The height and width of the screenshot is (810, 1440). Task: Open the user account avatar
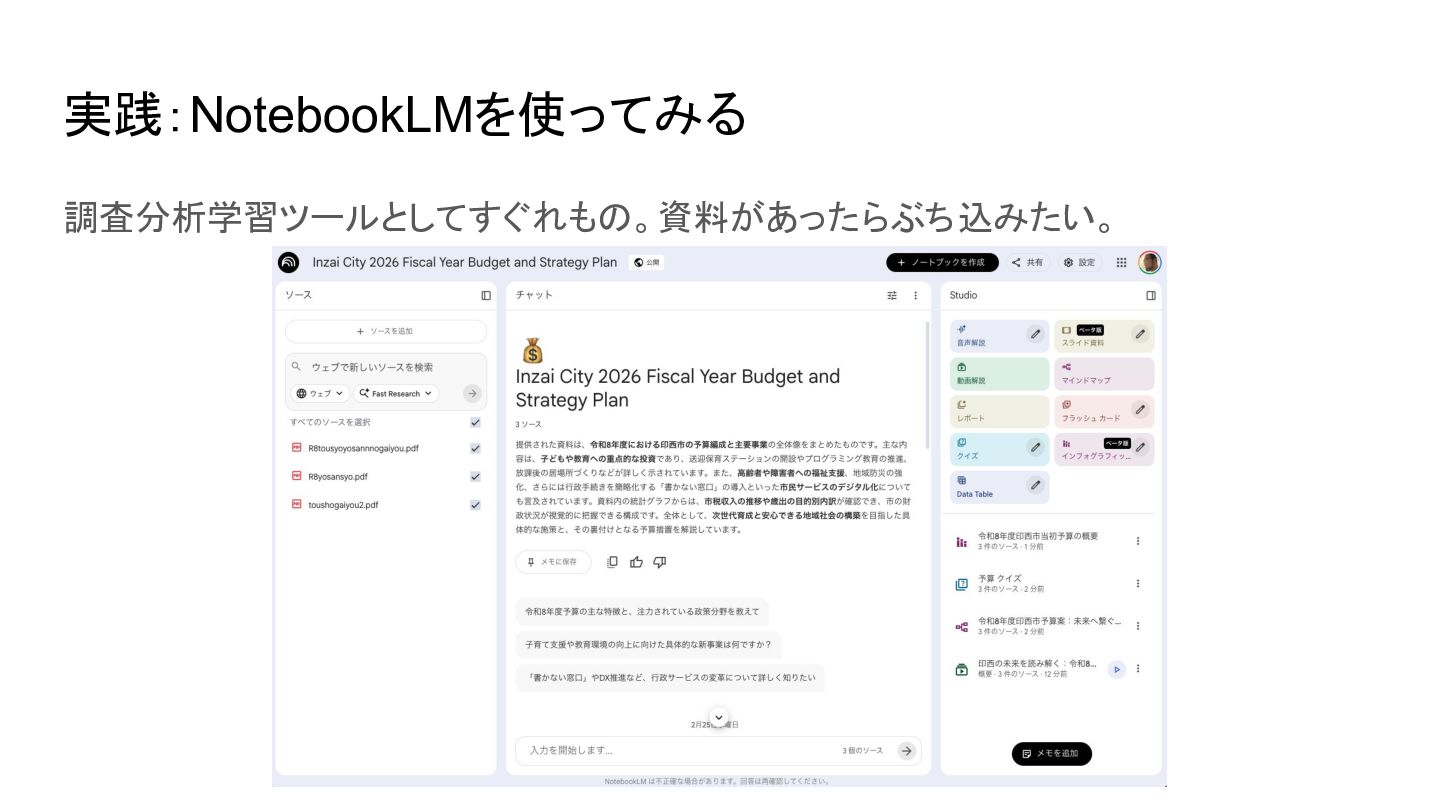point(1150,262)
